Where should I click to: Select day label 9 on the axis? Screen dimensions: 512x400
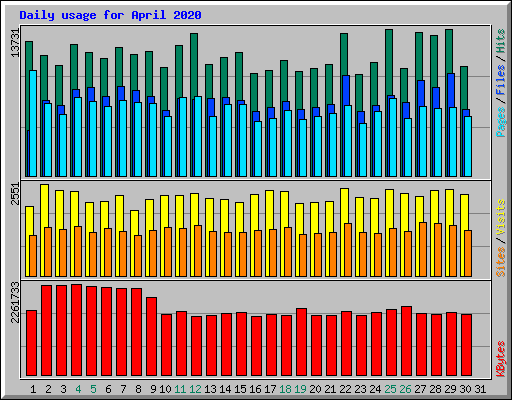pos(153,389)
